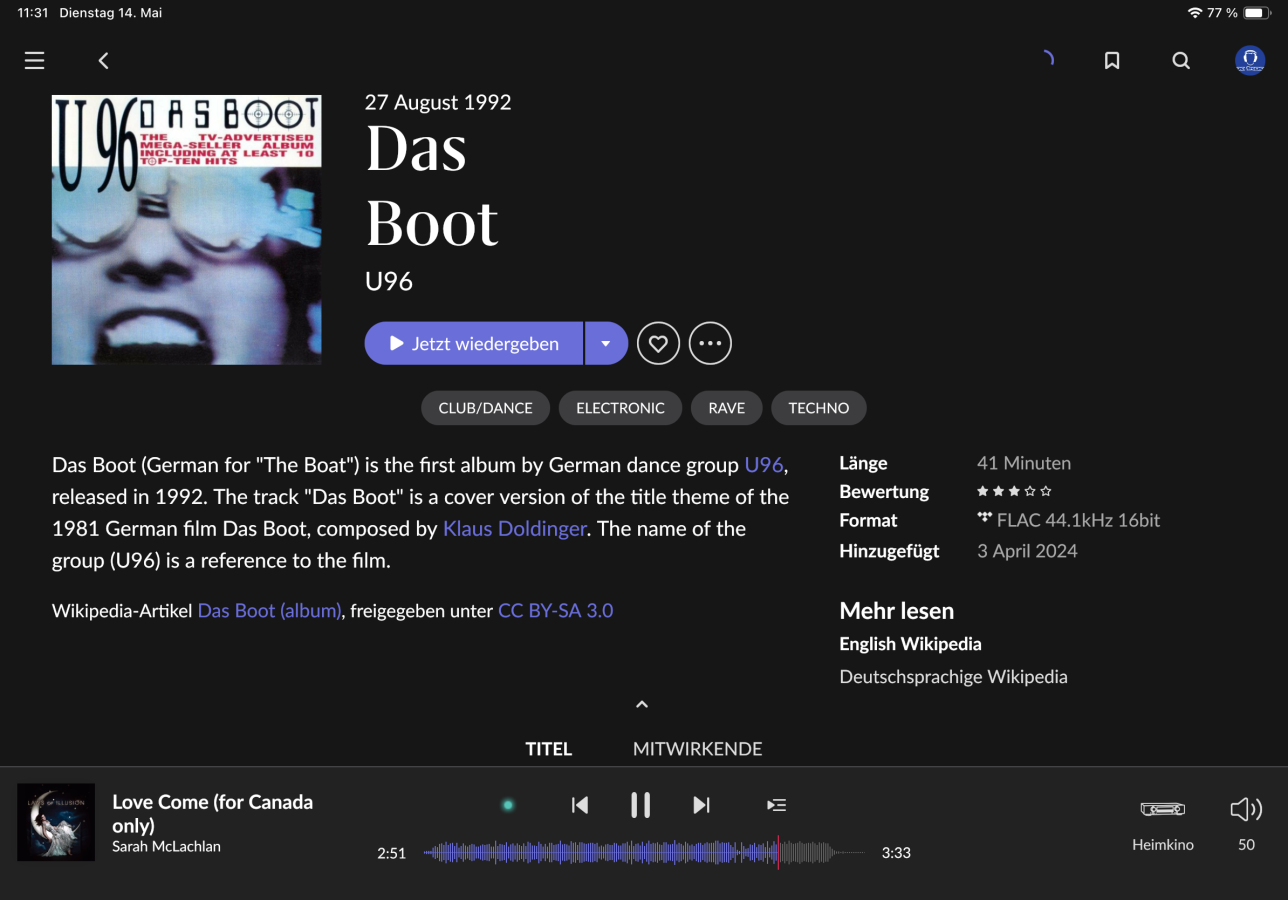The width and height of the screenshot is (1288, 900).
Task: Tap the battery indicator in status bar
Action: click(1256, 13)
